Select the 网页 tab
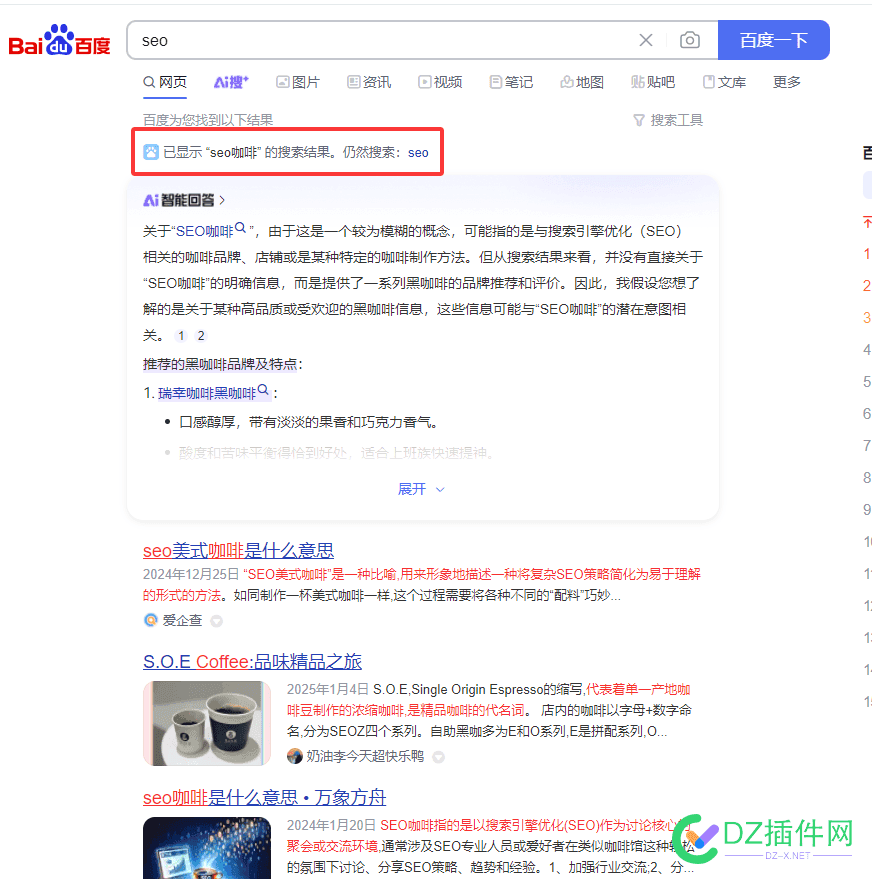This screenshot has height=879, width=872. (165, 82)
